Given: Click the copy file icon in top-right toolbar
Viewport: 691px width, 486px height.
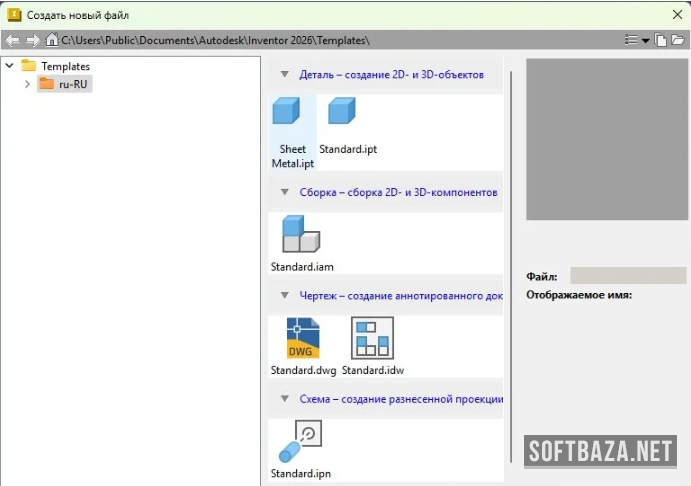Looking at the screenshot, I should click(x=660, y=40).
